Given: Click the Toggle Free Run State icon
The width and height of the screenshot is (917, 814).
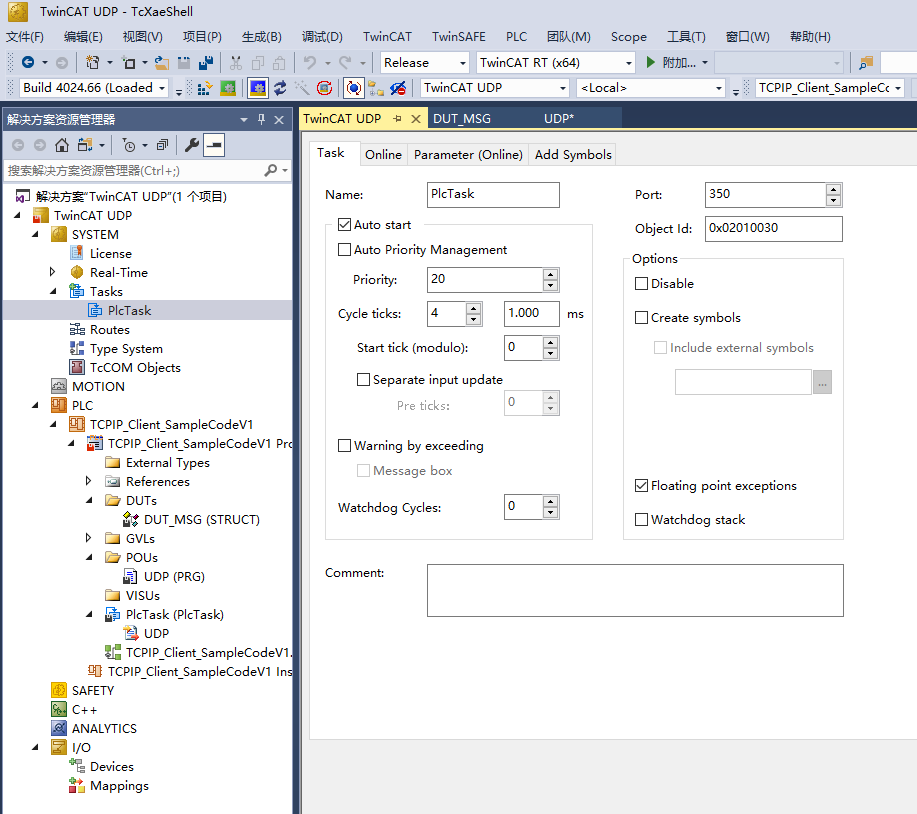Looking at the screenshot, I should (324, 88).
